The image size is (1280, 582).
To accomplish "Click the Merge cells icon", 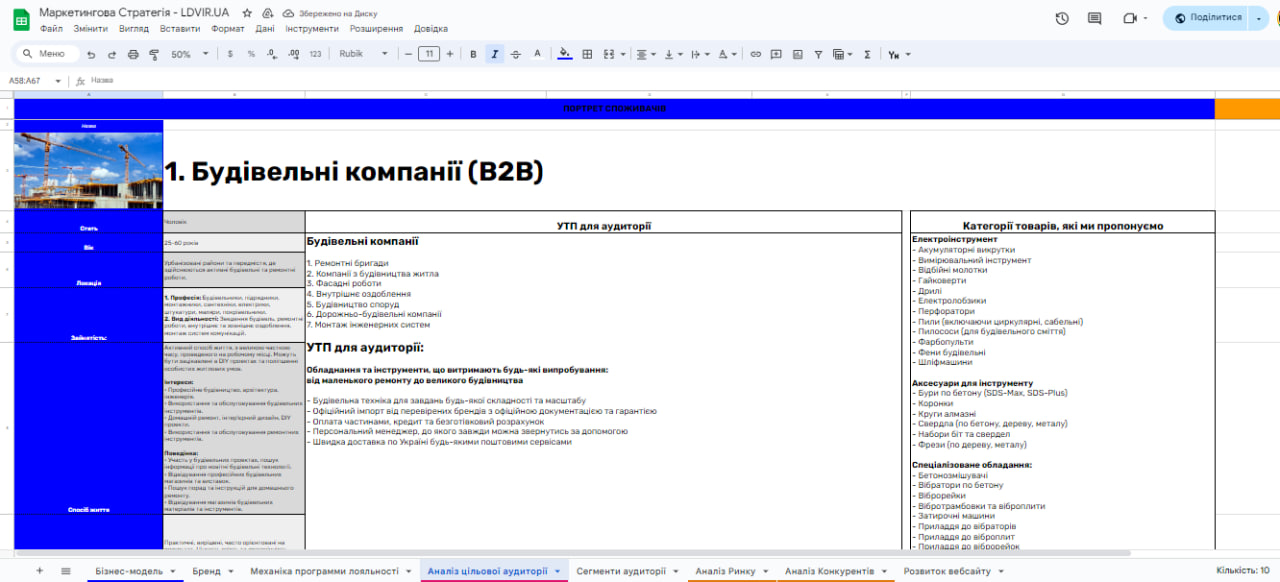I will point(609,54).
